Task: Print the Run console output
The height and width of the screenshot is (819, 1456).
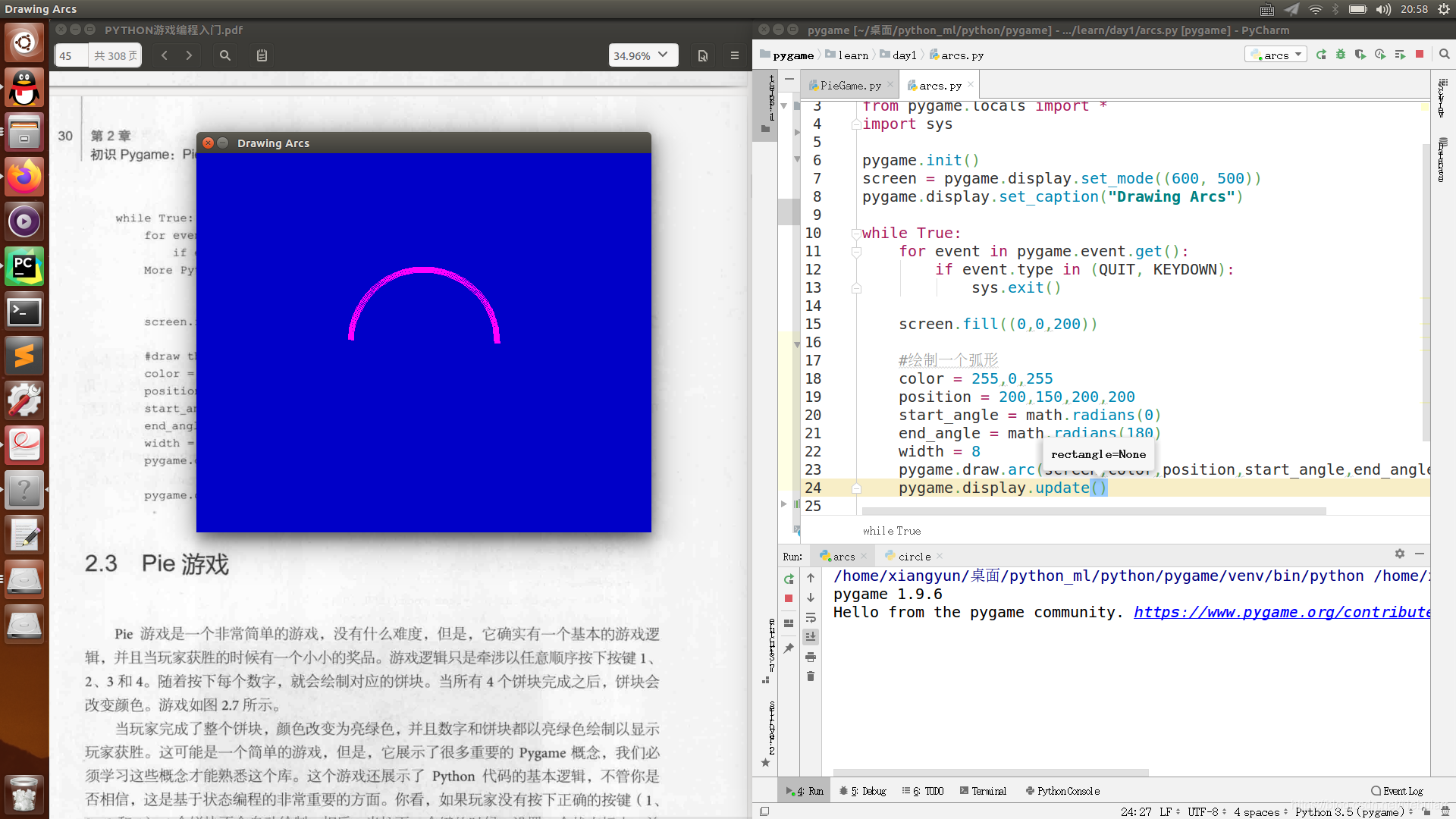Action: tap(811, 657)
